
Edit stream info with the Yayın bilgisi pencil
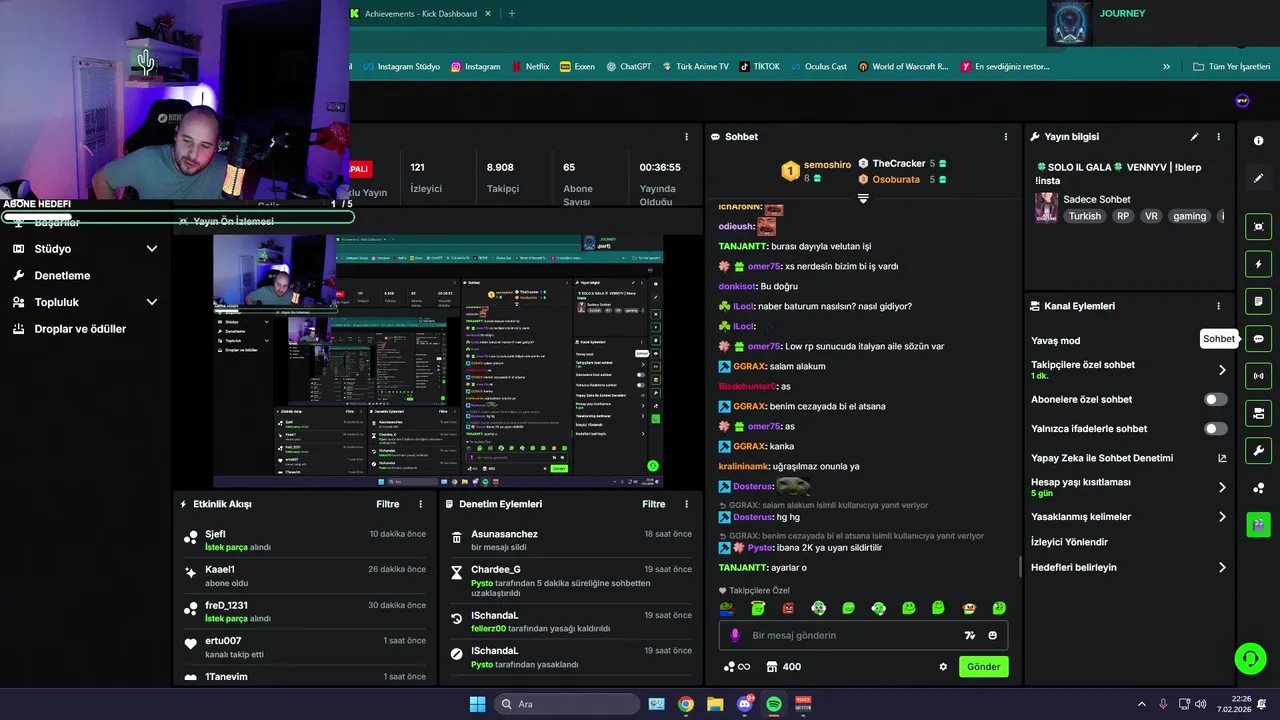point(1194,137)
